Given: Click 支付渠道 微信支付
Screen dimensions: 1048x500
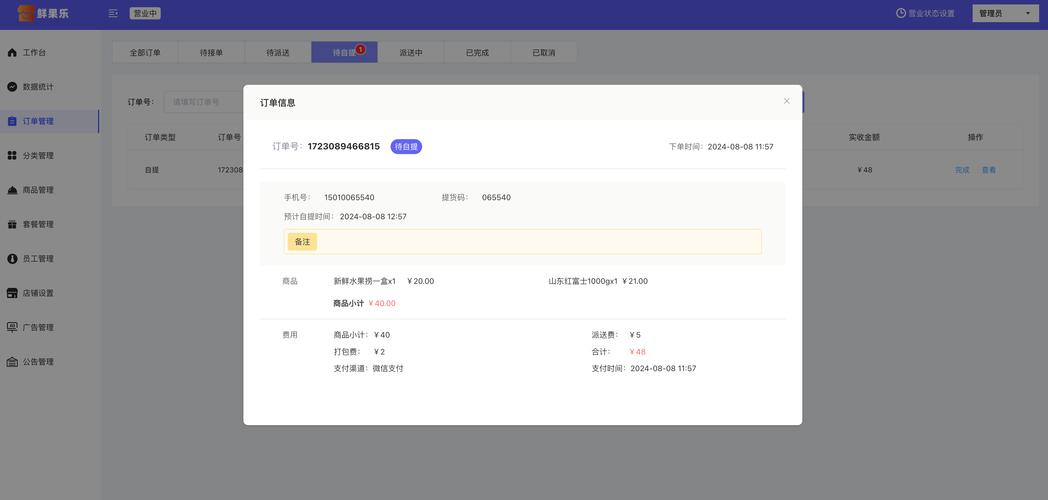Looking at the screenshot, I should click(x=368, y=368).
